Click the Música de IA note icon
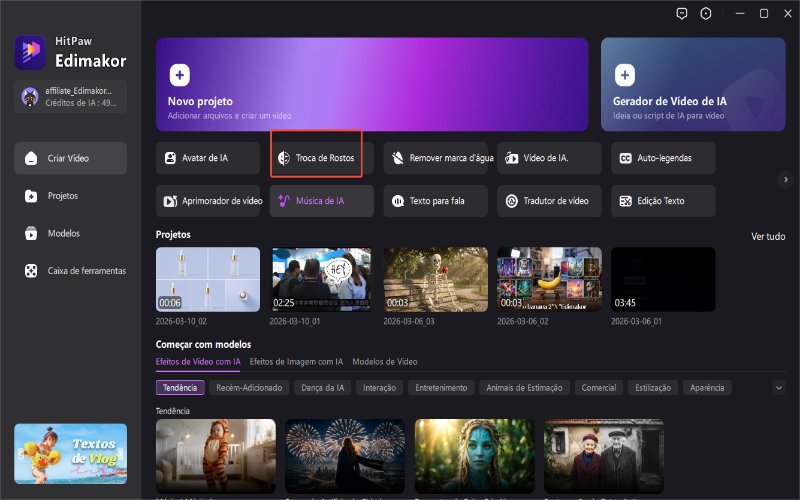 (x=284, y=201)
